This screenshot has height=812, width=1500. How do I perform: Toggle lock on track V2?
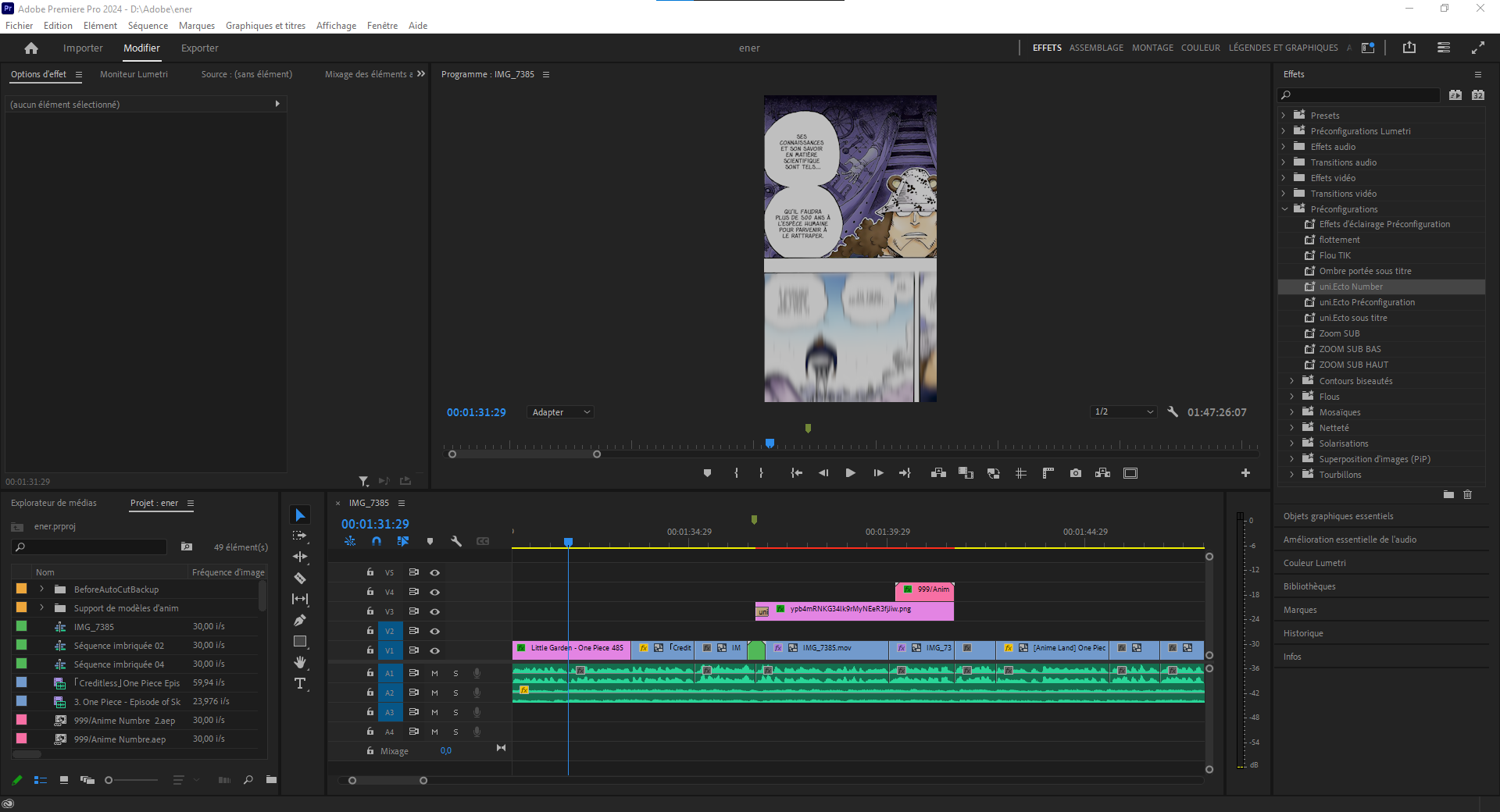tap(370, 631)
